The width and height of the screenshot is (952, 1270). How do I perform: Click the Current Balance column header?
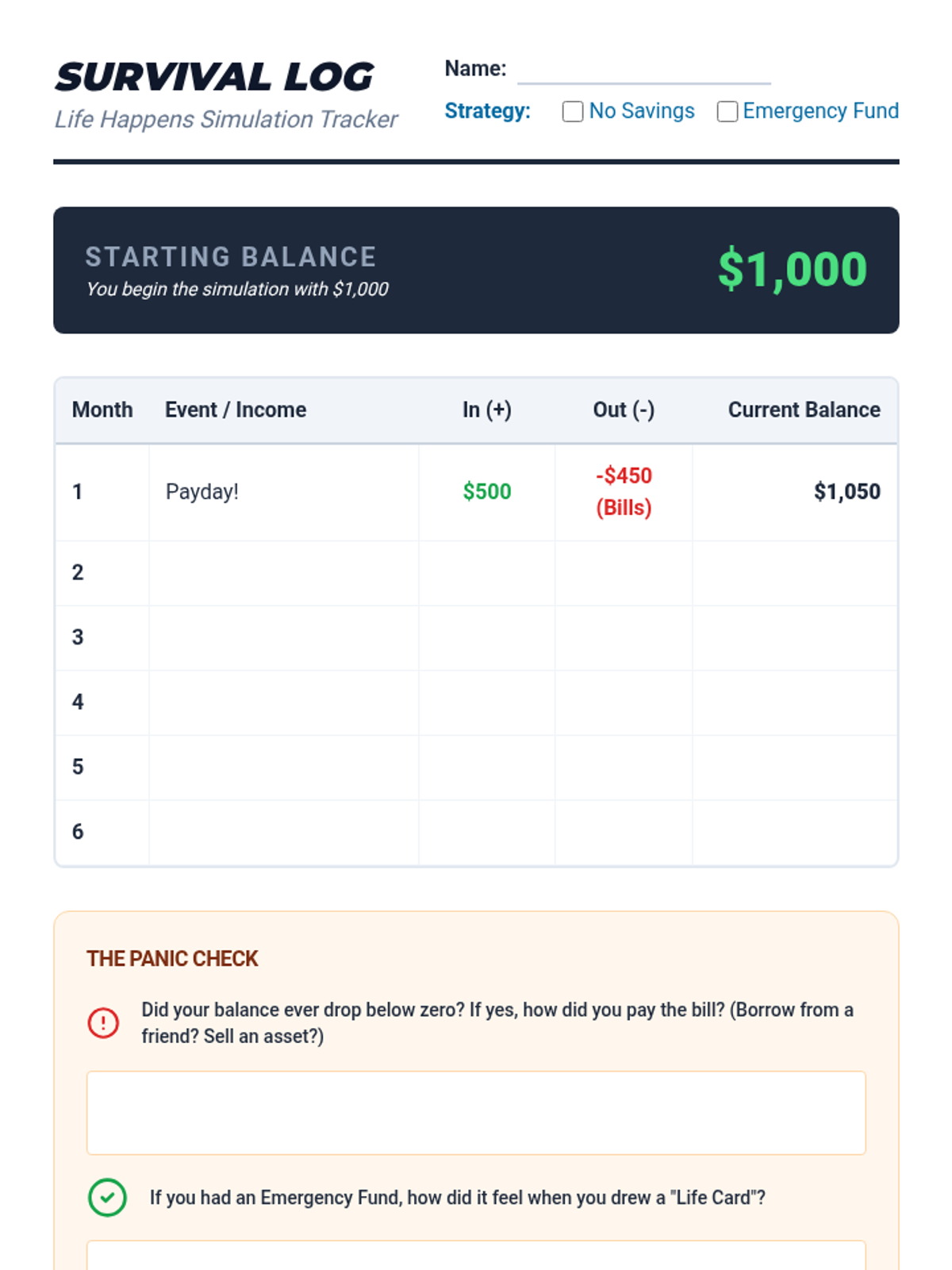click(x=804, y=410)
